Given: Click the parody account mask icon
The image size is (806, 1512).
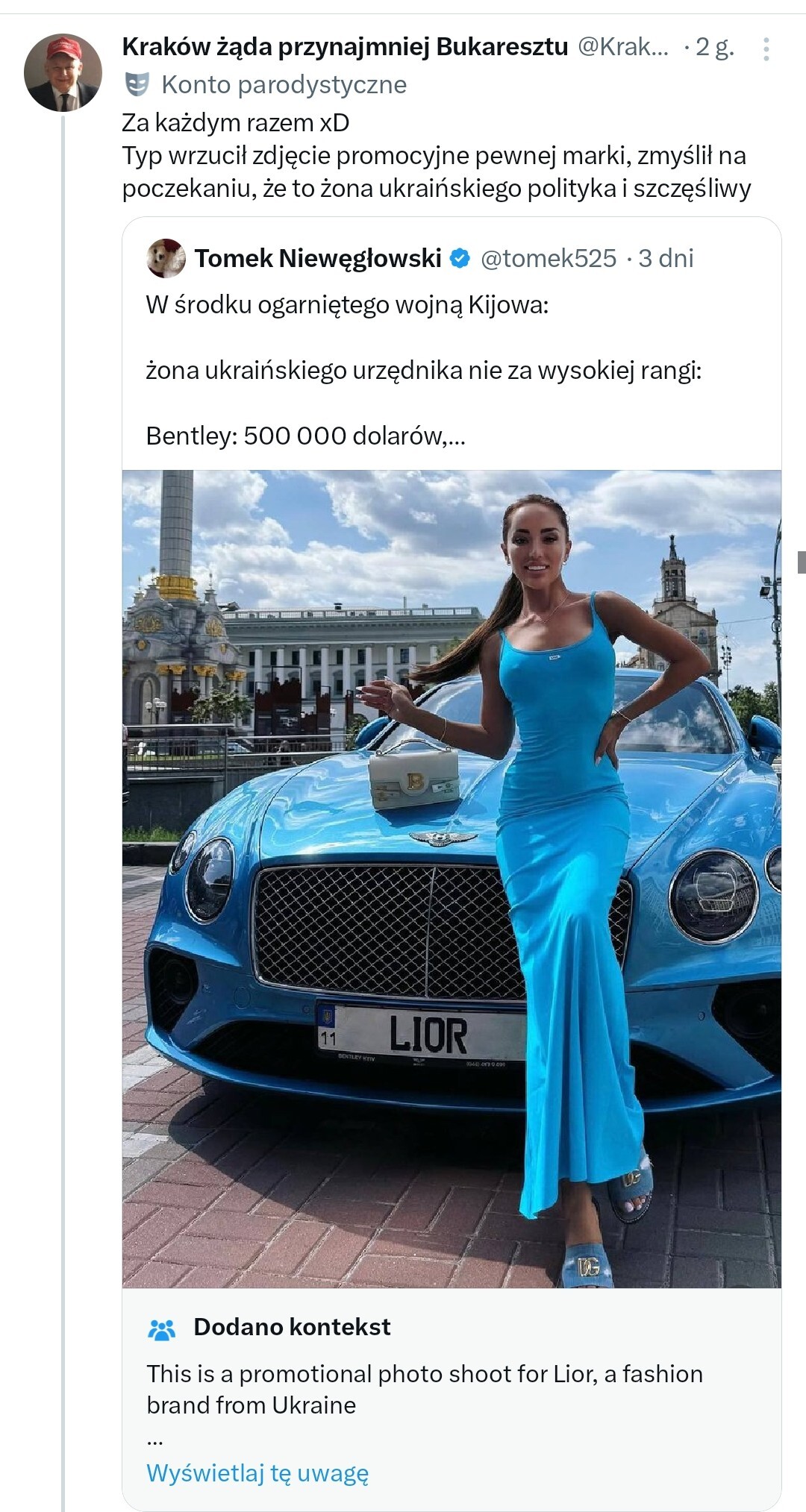Looking at the screenshot, I should 137,85.
